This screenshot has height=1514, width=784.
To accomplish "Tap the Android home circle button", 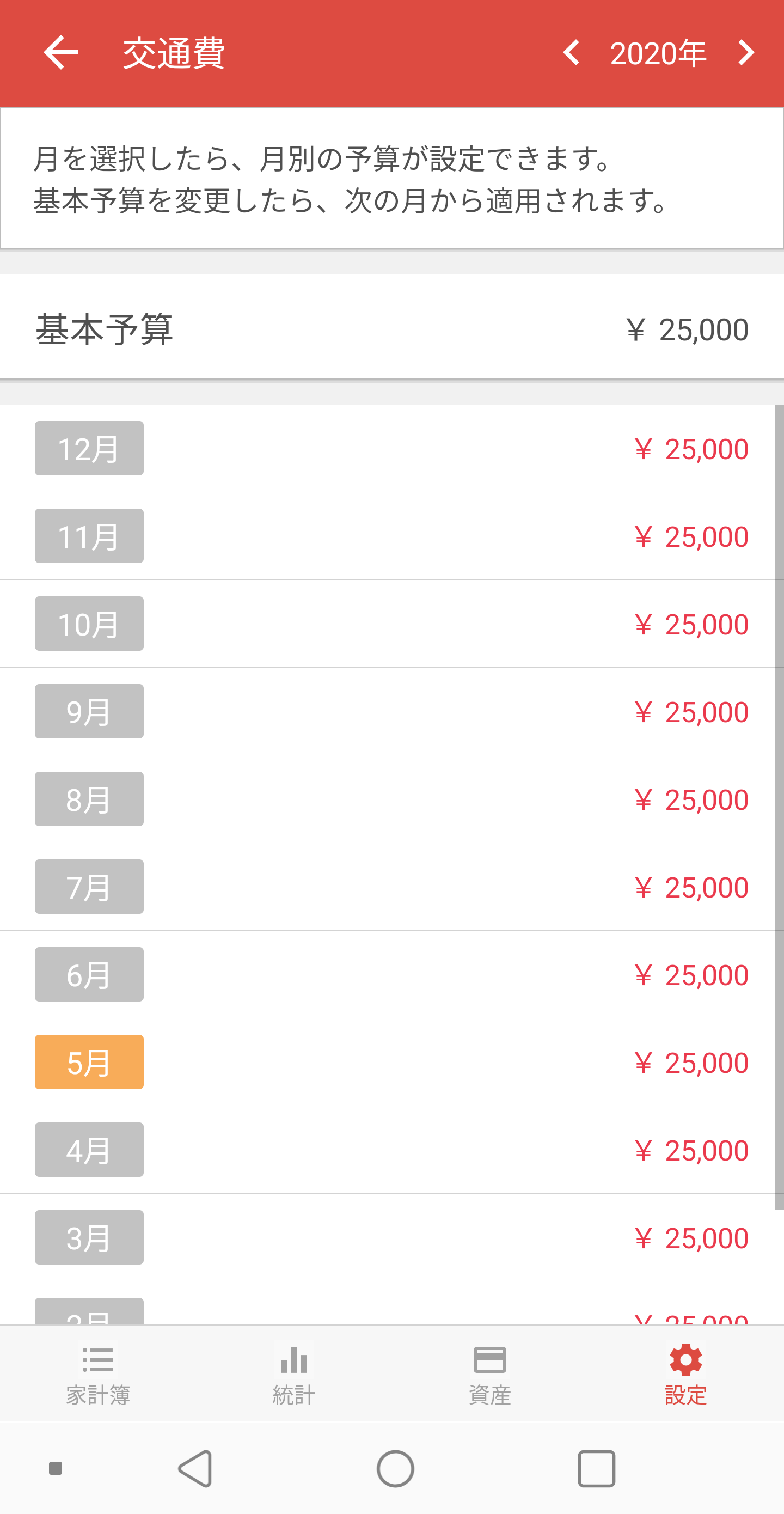I will point(395,1469).
